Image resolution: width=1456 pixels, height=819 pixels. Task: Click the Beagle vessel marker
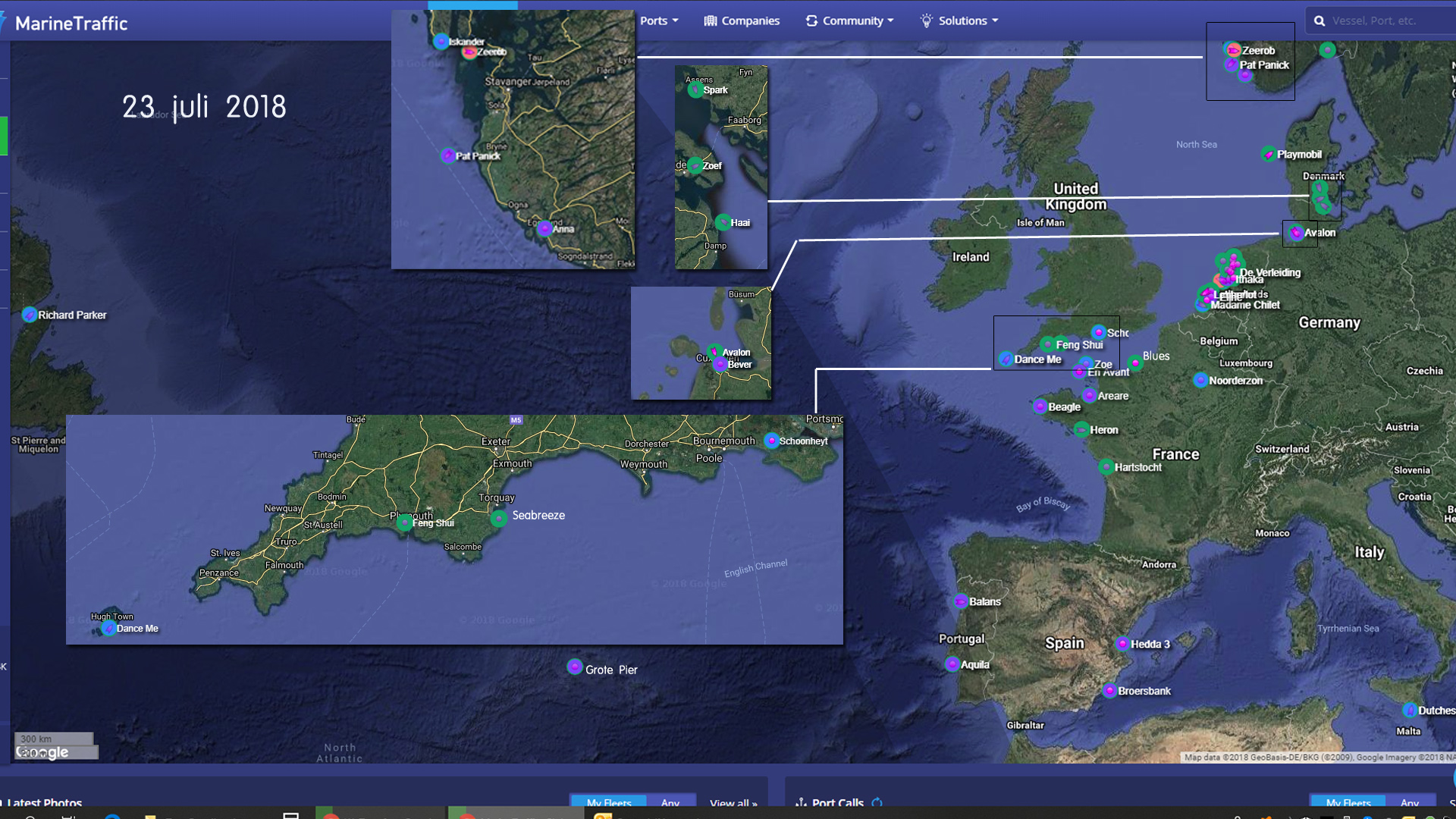(1040, 406)
